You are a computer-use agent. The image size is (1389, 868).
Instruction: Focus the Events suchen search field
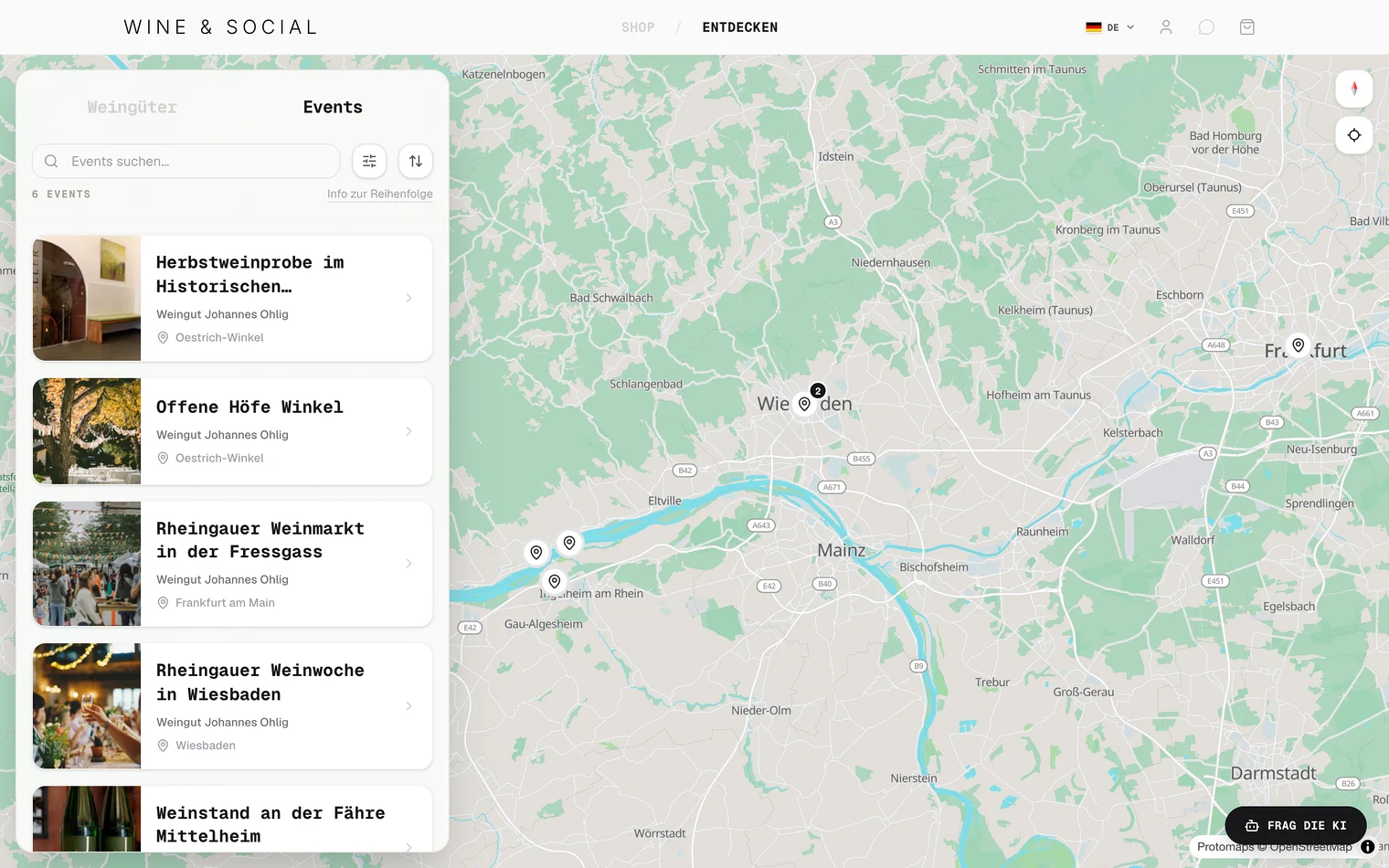186,161
